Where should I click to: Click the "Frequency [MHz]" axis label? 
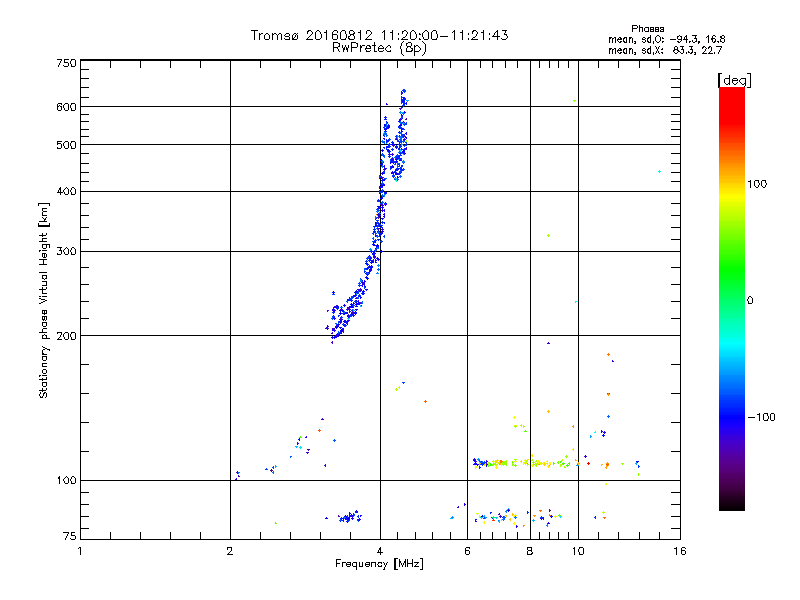[x=379, y=564]
